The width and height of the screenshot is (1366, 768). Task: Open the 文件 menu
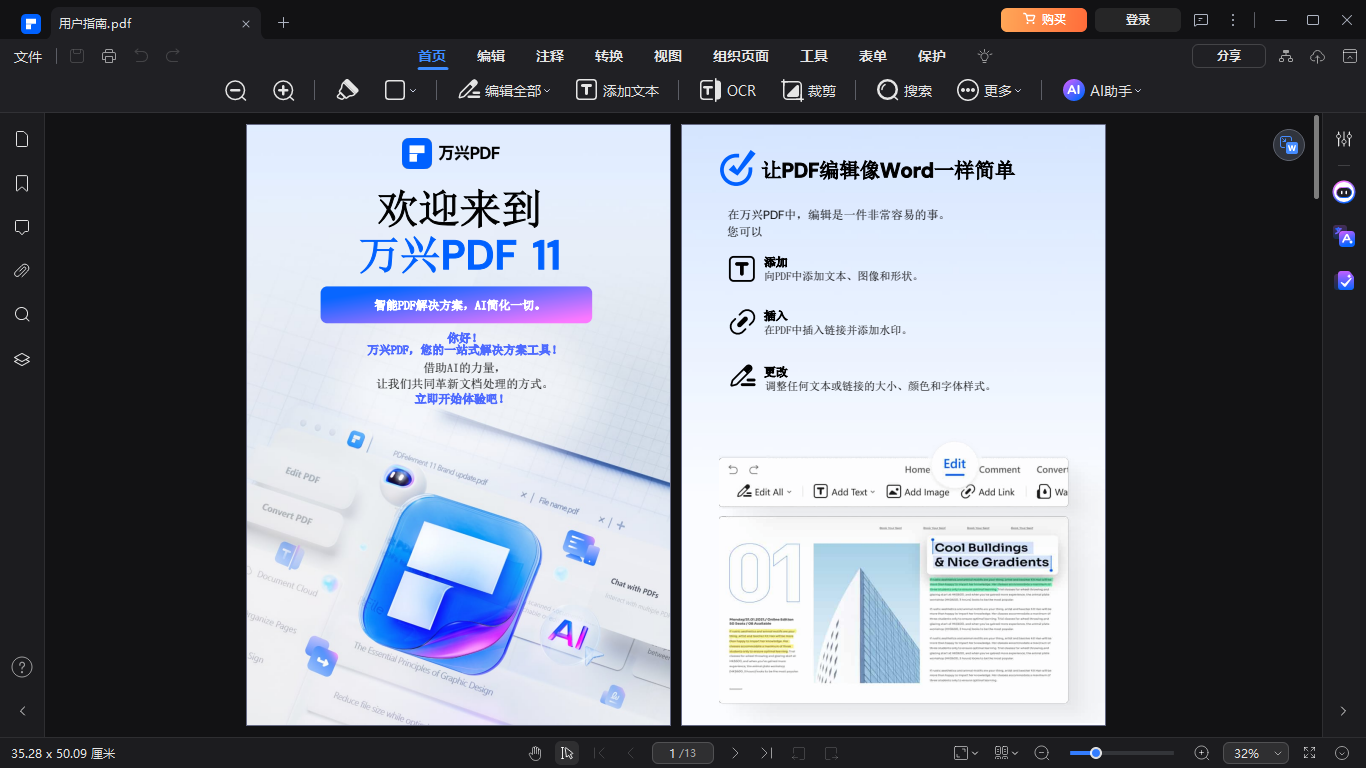(28, 56)
